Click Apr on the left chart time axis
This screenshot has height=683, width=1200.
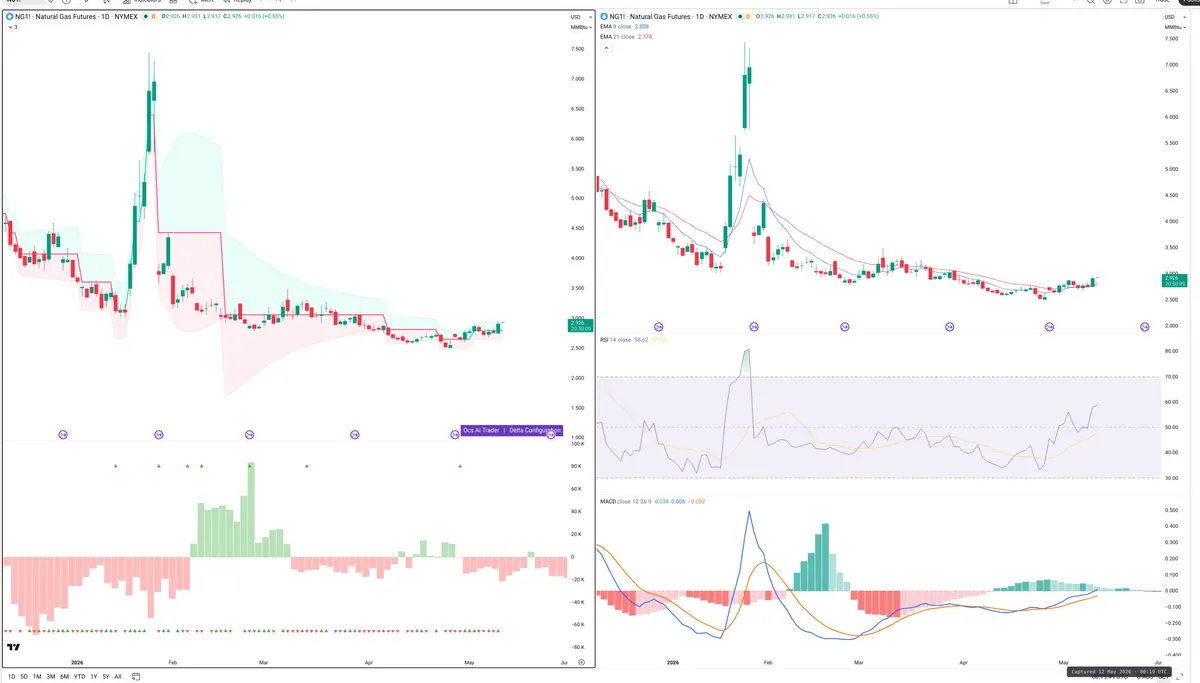pyautogui.click(x=369, y=662)
